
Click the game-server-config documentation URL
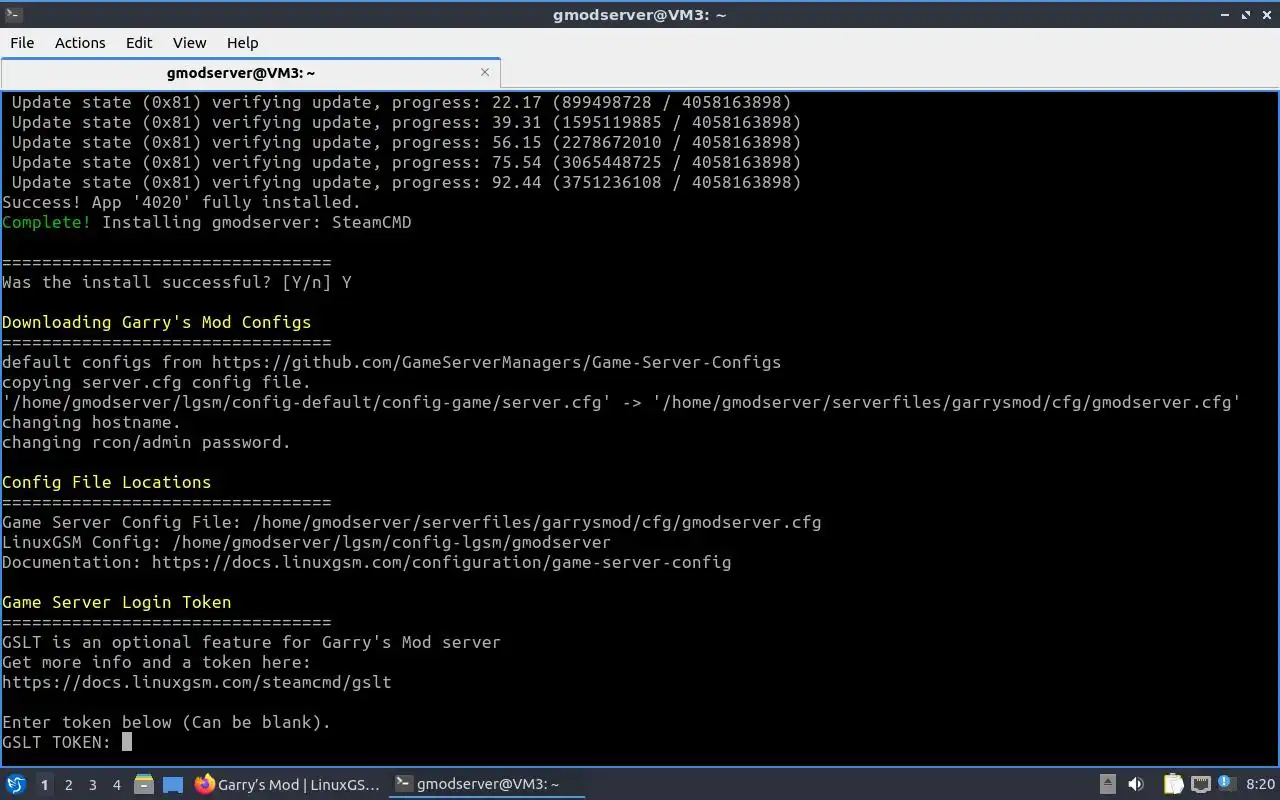[x=441, y=562]
